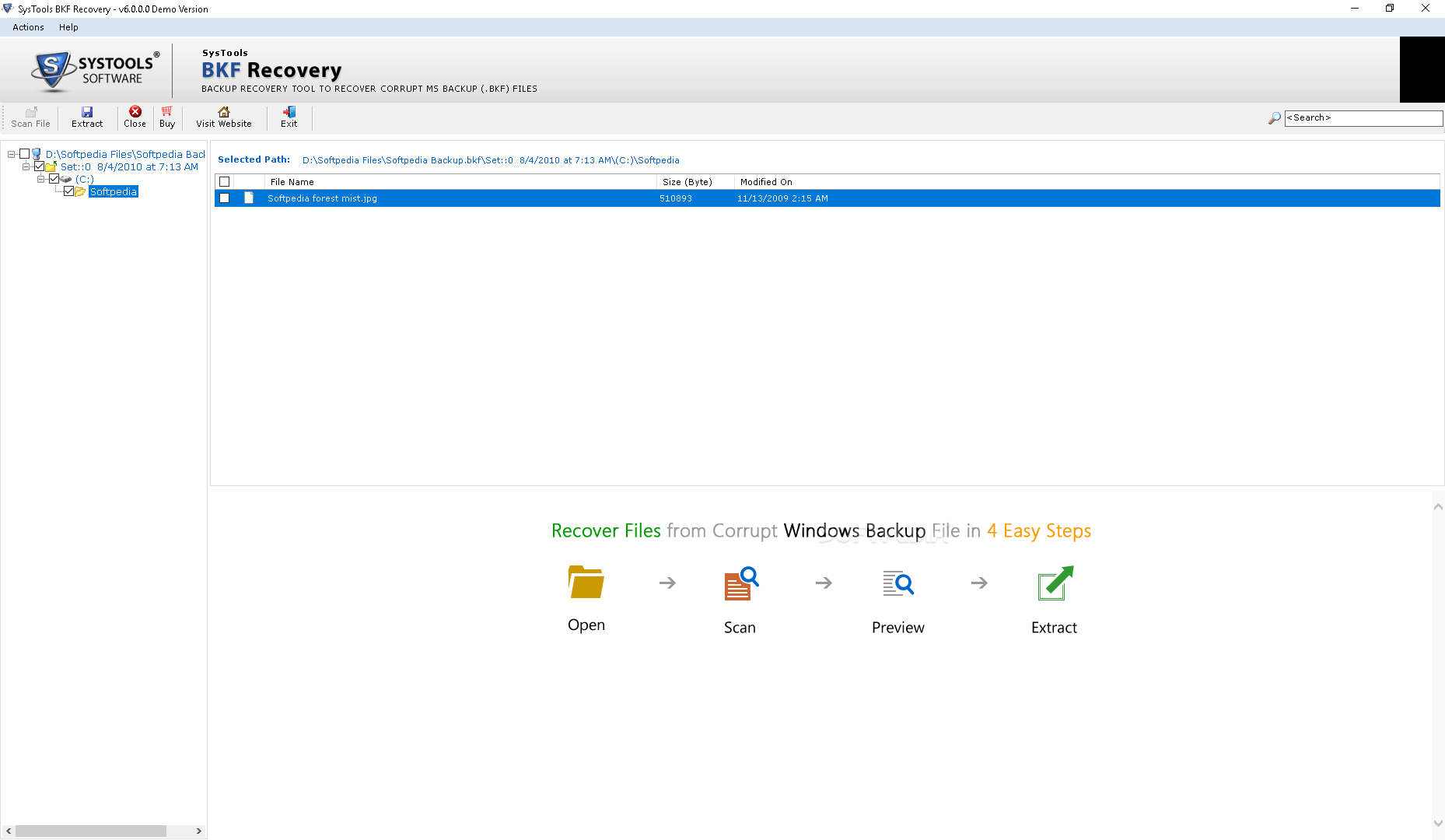Collapse the root backup file tree node
The height and width of the screenshot is (840, 1445).
(12, 154)
